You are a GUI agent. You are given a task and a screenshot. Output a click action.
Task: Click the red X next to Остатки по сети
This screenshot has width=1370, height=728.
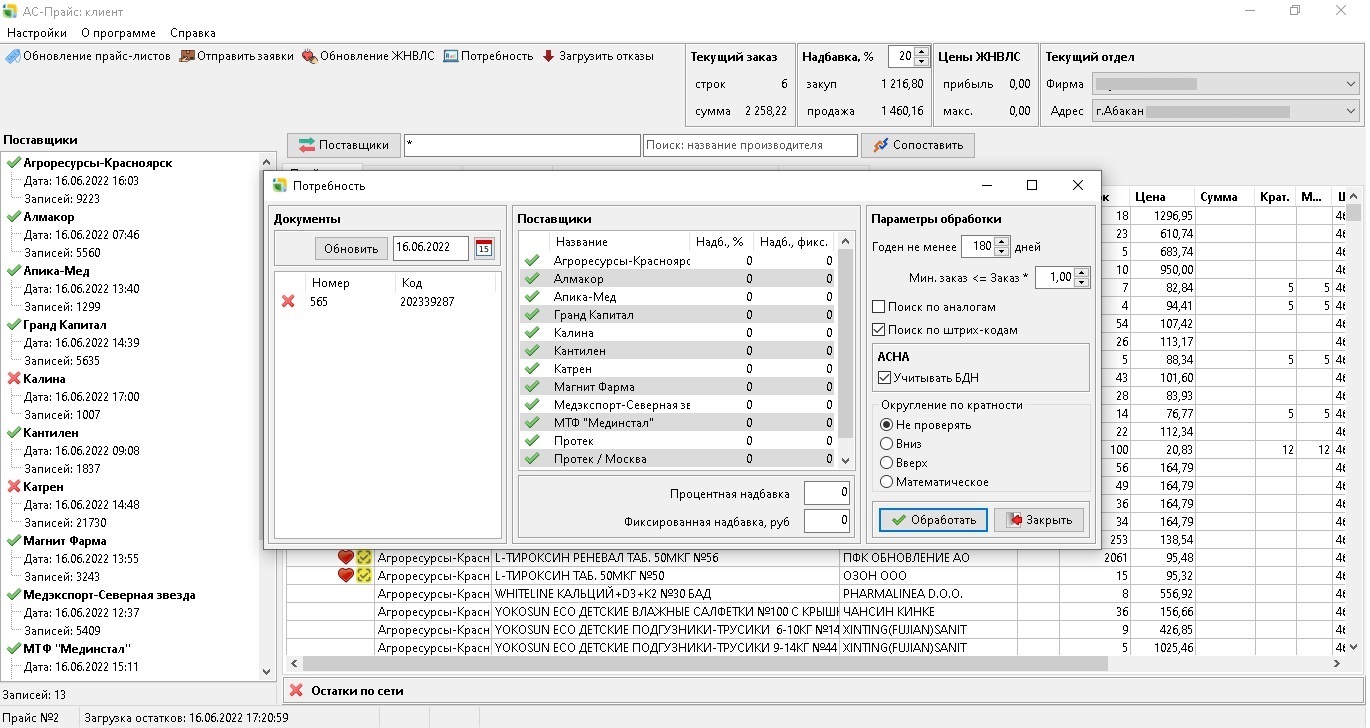point(296,690)
